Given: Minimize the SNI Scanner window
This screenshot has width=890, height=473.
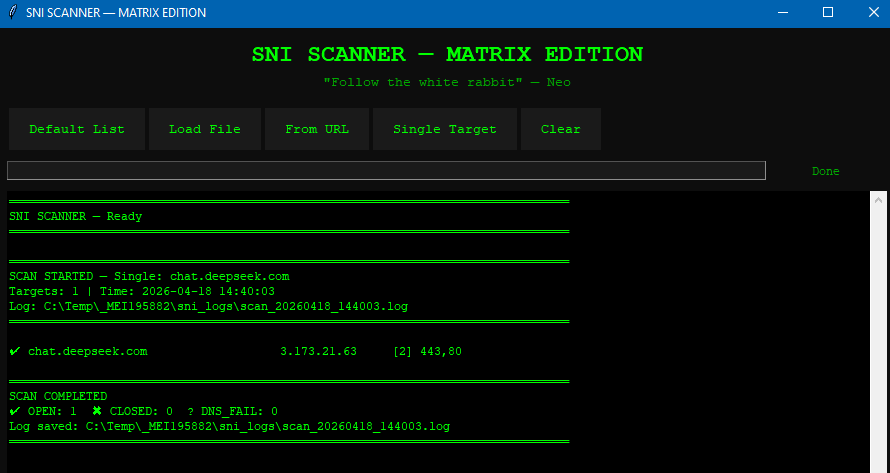Looking at the screenshot, I should 783,12.
